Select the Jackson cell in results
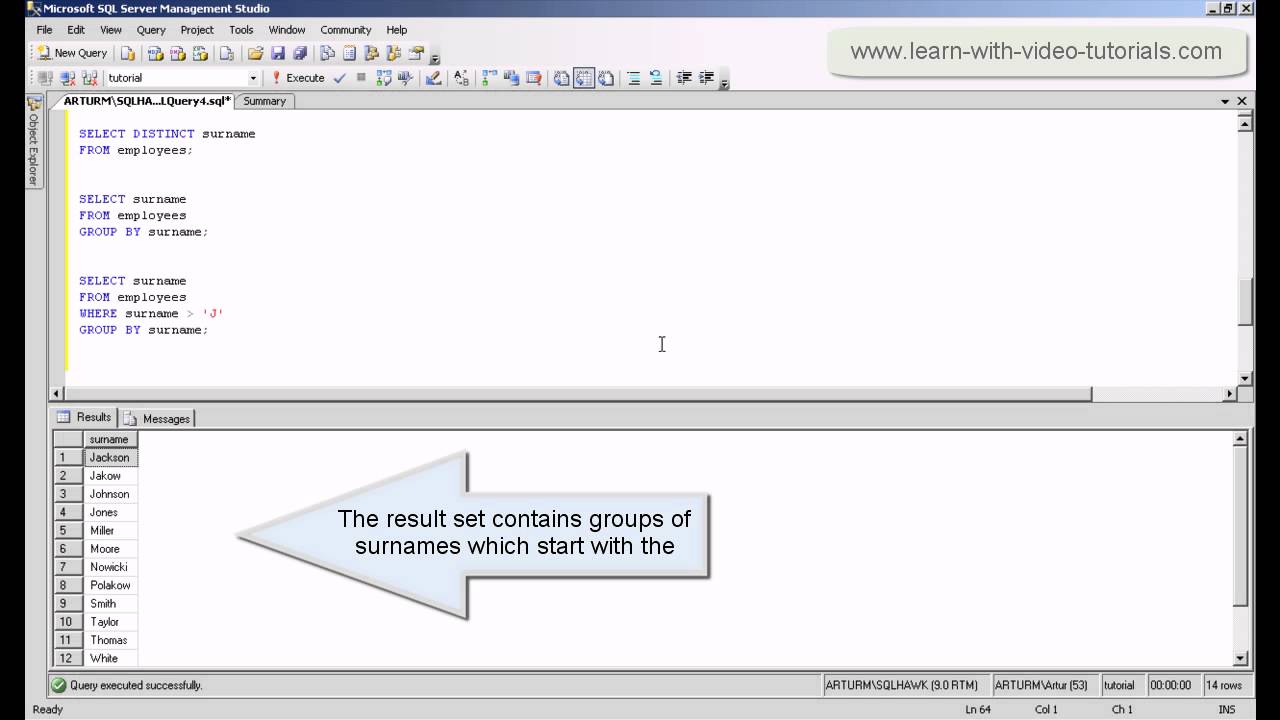The image size is (1280, 720). pyautogui.click(x=109, y=458)
